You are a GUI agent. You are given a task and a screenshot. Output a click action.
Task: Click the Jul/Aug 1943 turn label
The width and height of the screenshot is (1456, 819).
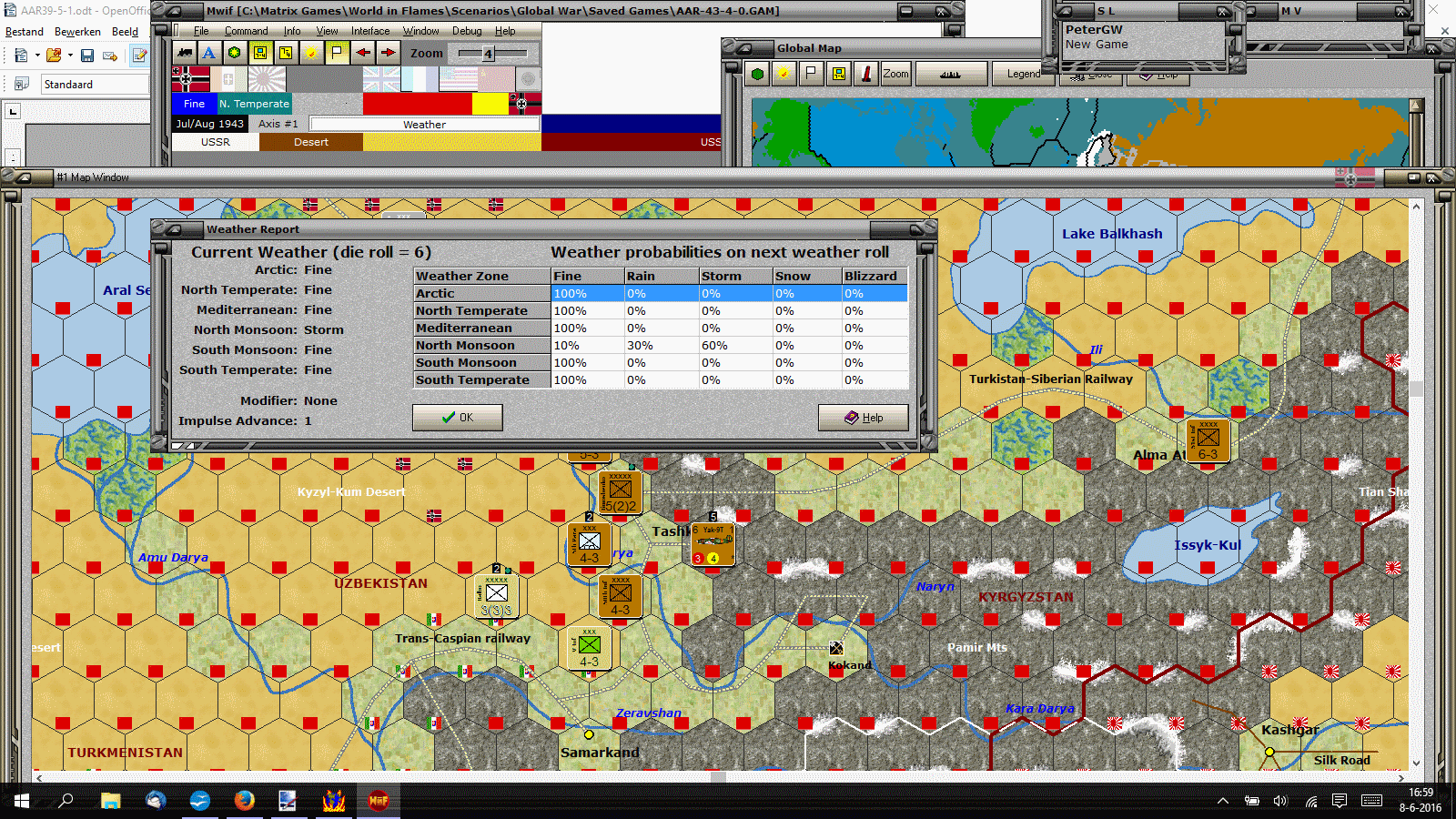(209, 124)
